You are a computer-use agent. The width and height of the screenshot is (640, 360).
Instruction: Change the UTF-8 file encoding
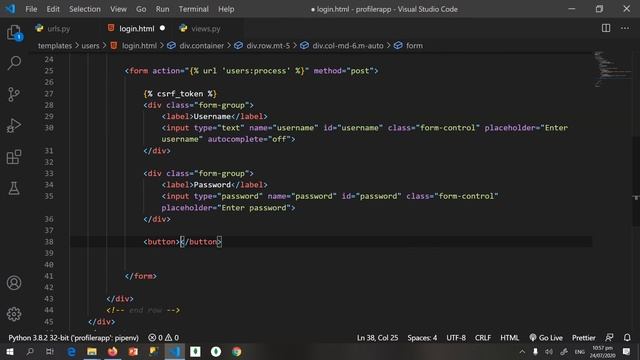[x=456, y=338]
